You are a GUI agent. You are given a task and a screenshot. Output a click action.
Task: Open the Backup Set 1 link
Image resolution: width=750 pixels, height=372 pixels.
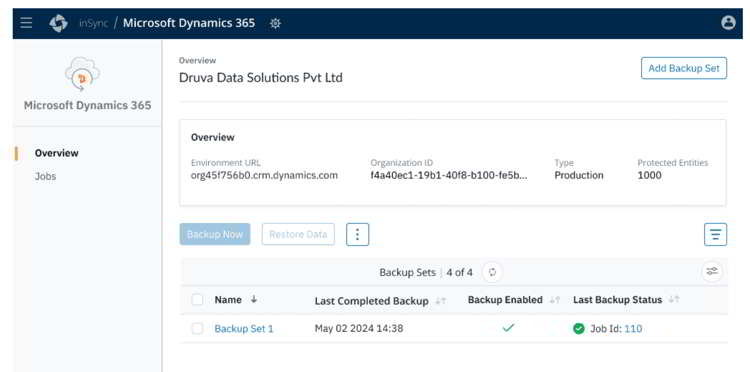[x=244, y=329]
